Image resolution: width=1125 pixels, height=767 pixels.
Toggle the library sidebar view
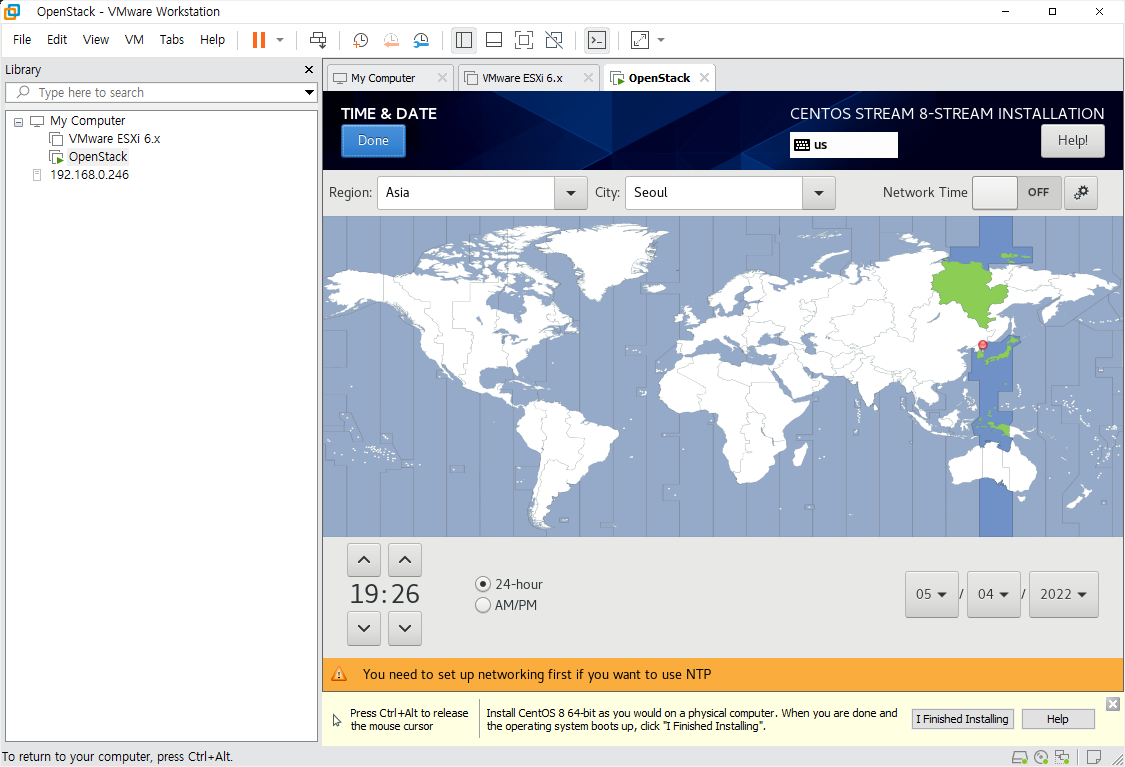click(x=463, y=40)
